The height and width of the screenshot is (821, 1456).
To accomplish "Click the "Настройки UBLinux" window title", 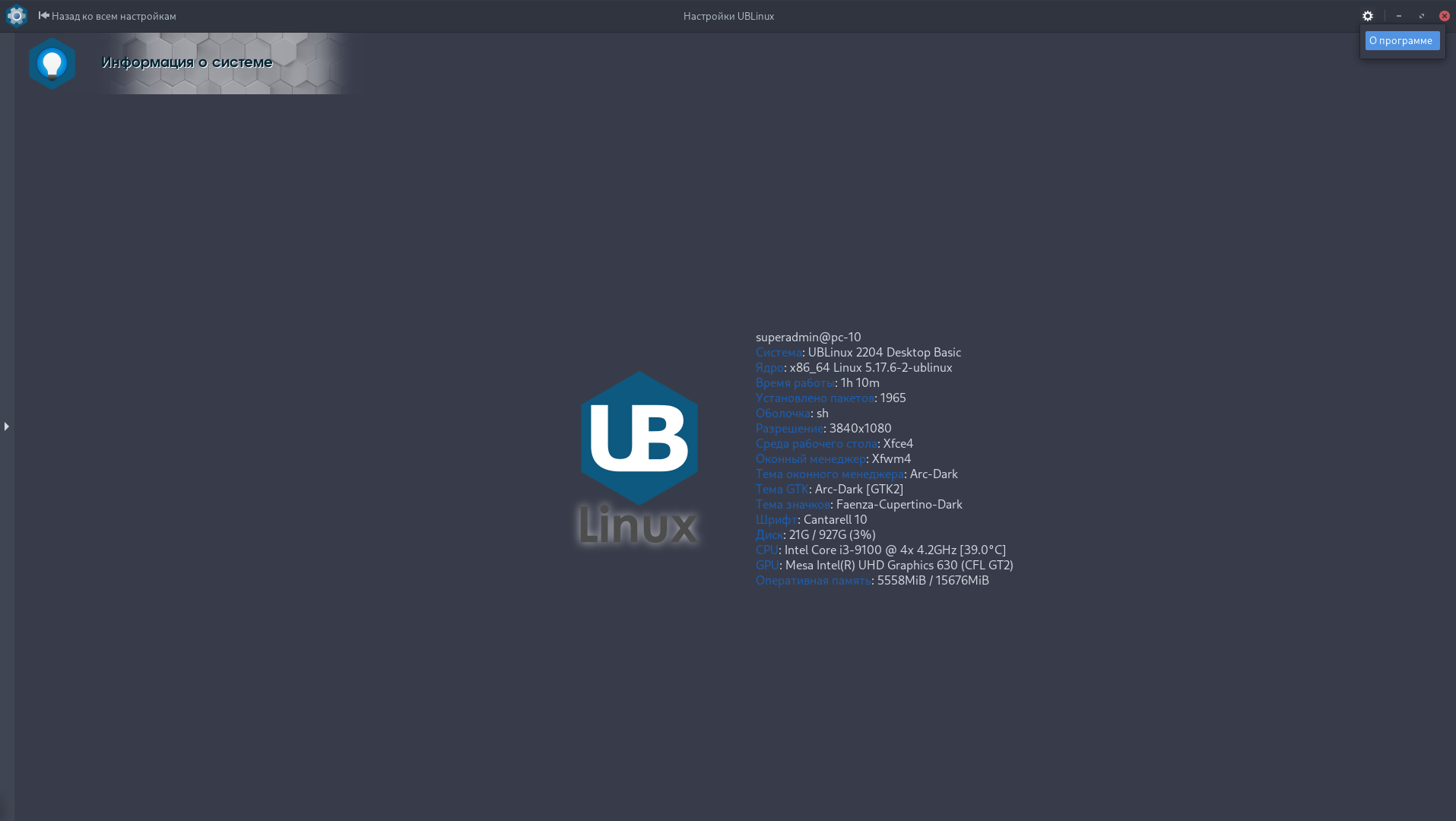I will click(728, 16).
